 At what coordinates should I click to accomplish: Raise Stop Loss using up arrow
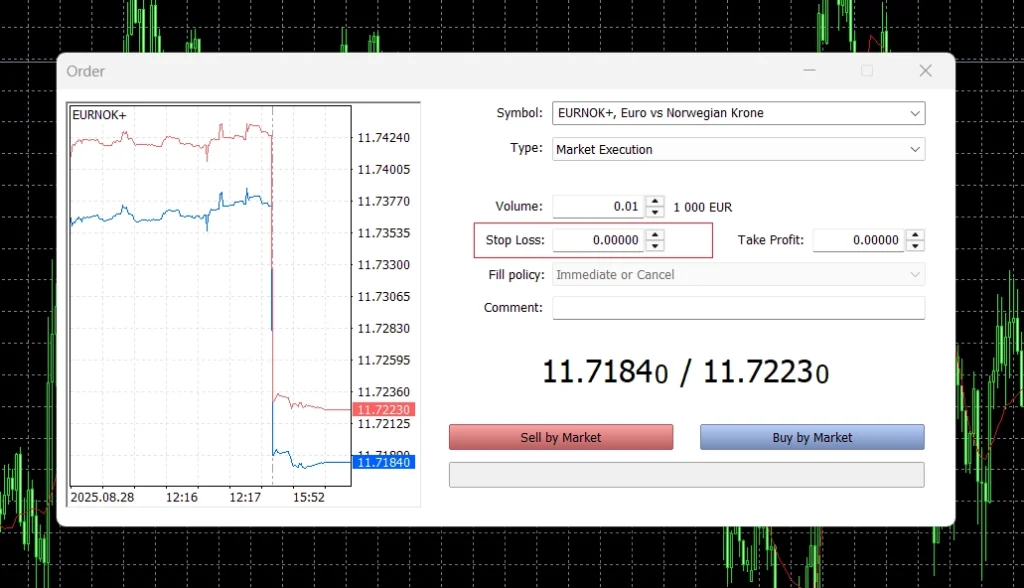coord(655,235)
